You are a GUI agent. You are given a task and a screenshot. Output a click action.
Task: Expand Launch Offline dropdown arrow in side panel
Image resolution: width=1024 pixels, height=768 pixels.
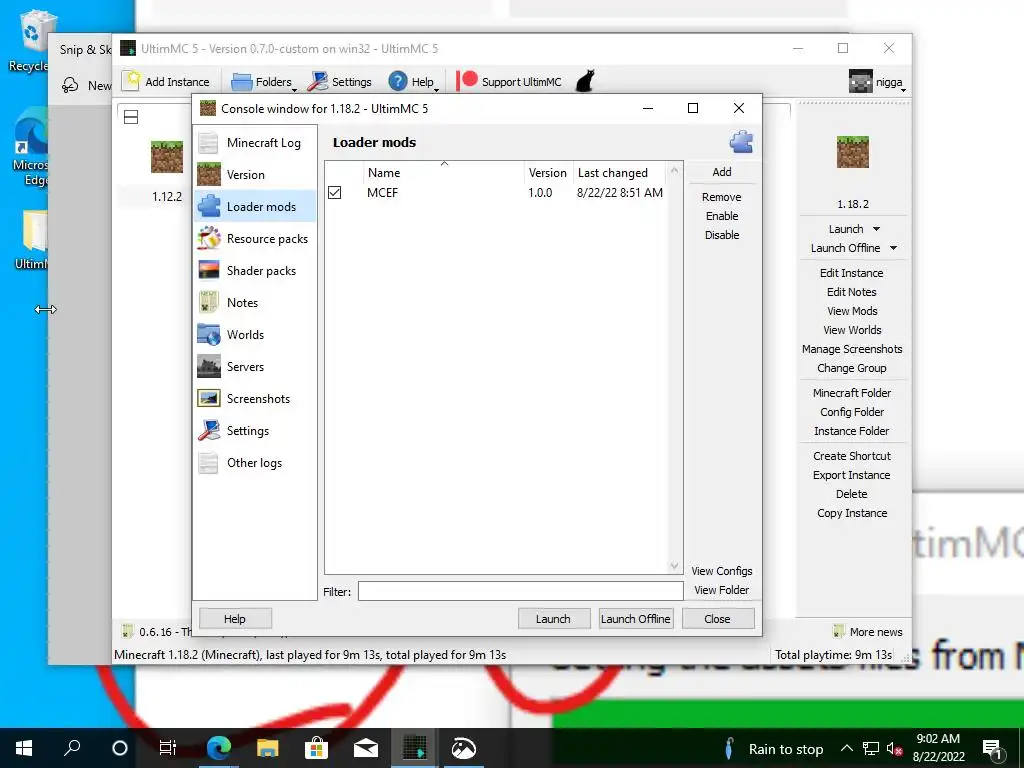(893, 248)
